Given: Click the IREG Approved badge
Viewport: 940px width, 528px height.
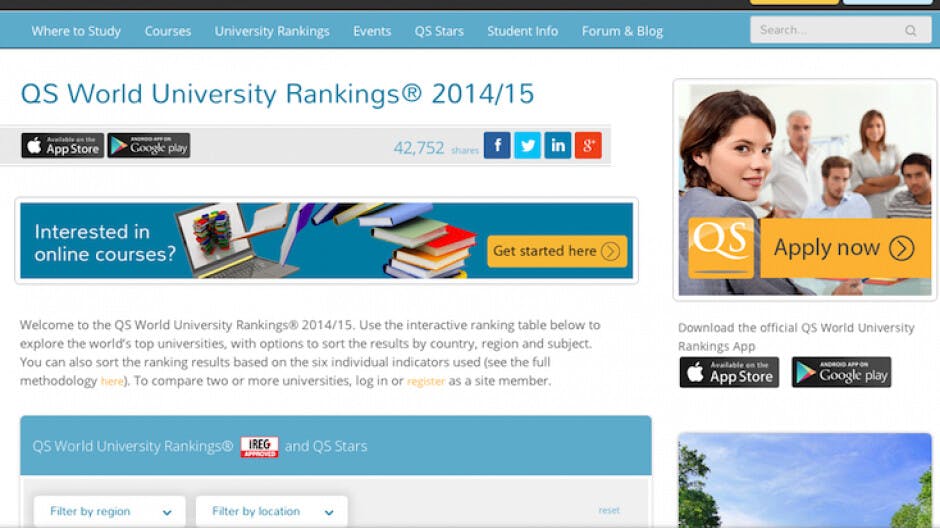Looking at the screenshot, I should pos(259,446).
